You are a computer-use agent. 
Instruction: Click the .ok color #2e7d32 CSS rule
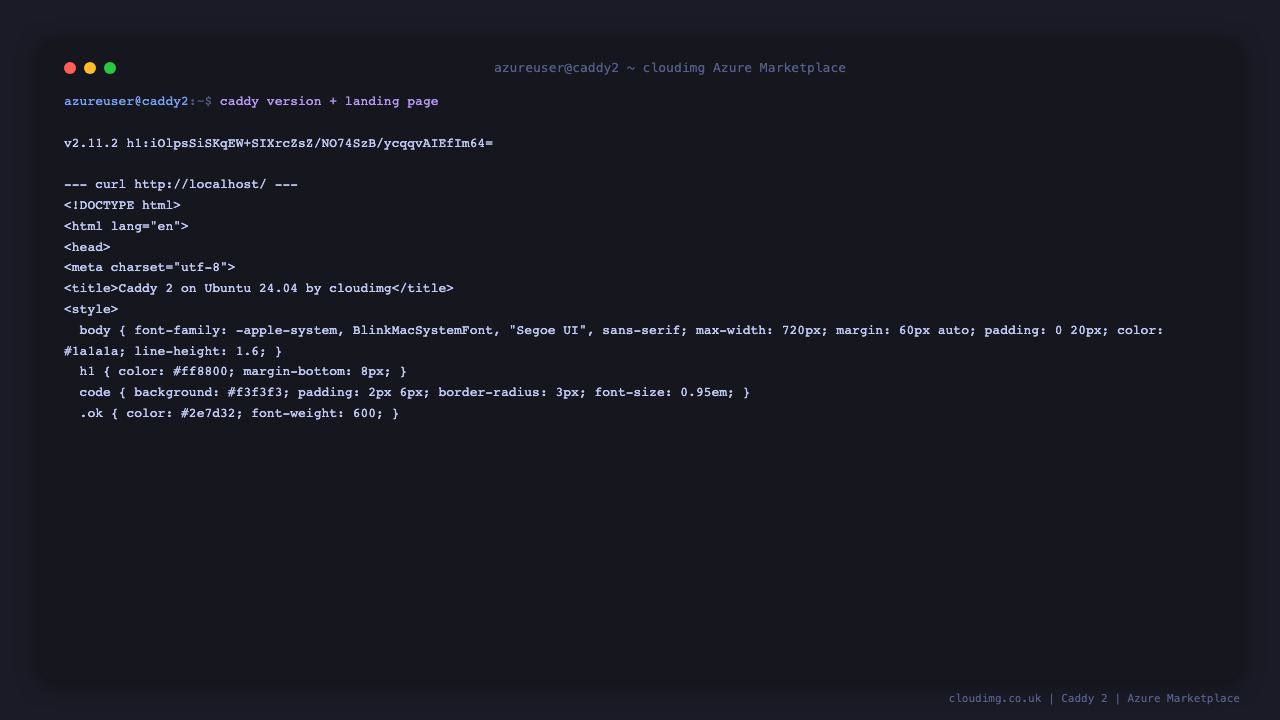tap(239, 414)
